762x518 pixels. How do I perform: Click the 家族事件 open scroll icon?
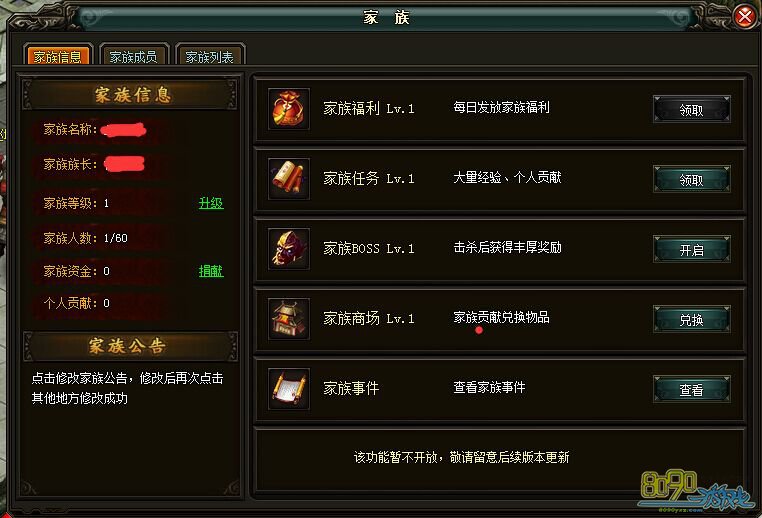coord(289,388)
